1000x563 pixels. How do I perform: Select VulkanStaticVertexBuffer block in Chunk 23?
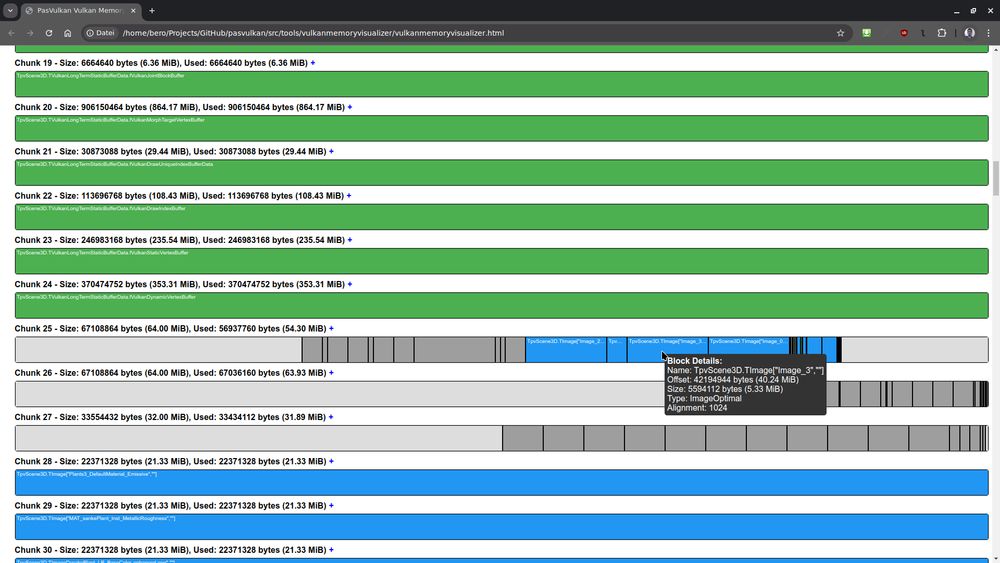point(501,261)
